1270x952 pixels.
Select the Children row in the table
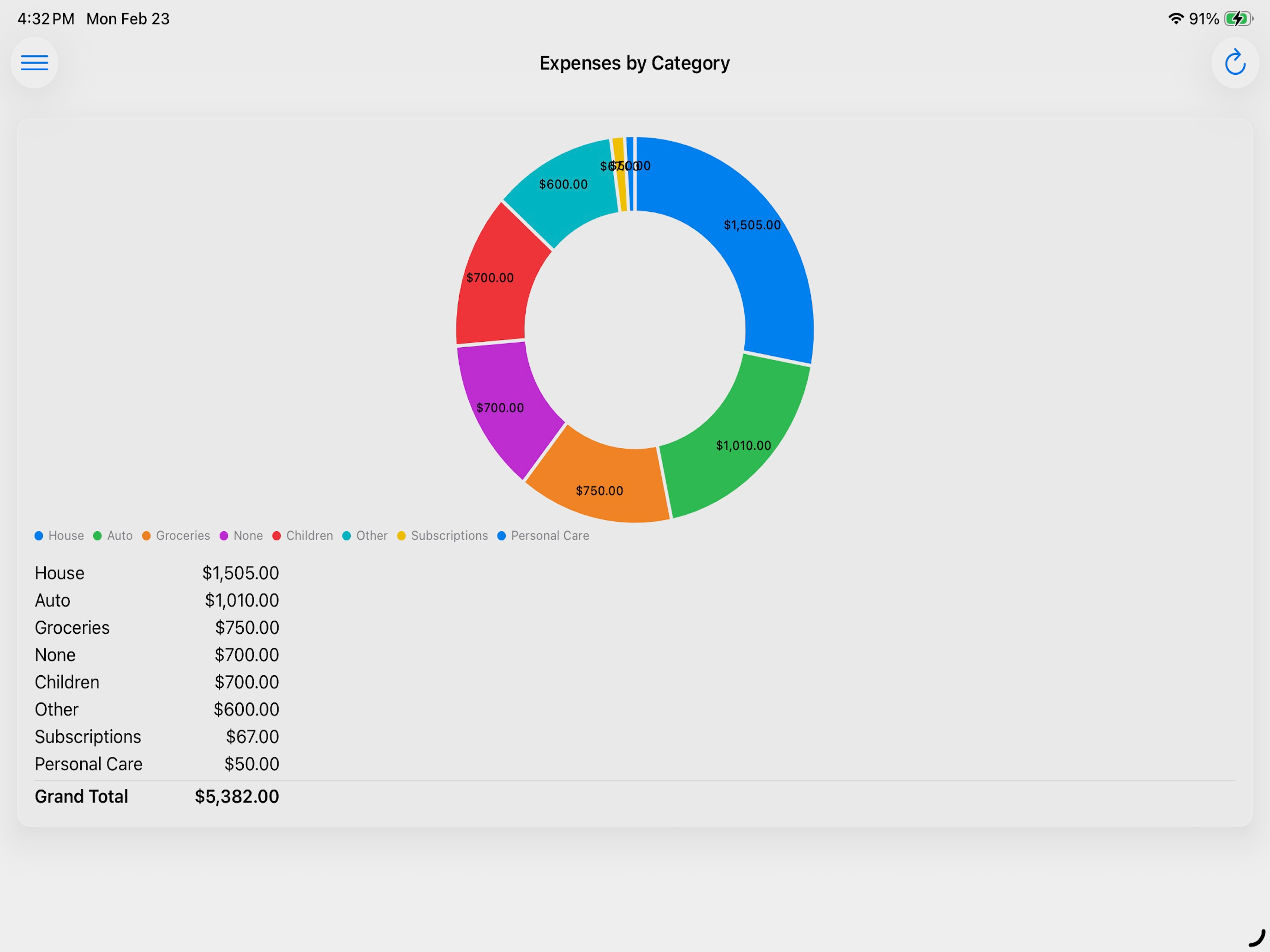[157, 682]
